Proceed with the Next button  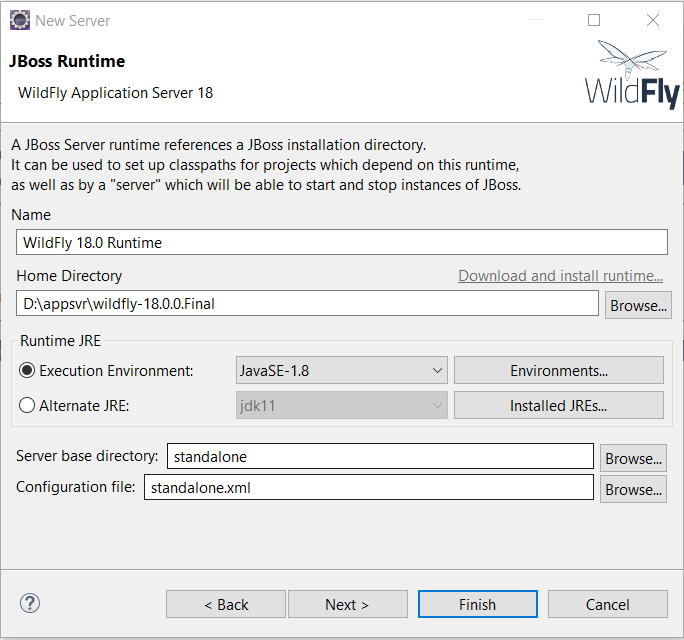348,604
